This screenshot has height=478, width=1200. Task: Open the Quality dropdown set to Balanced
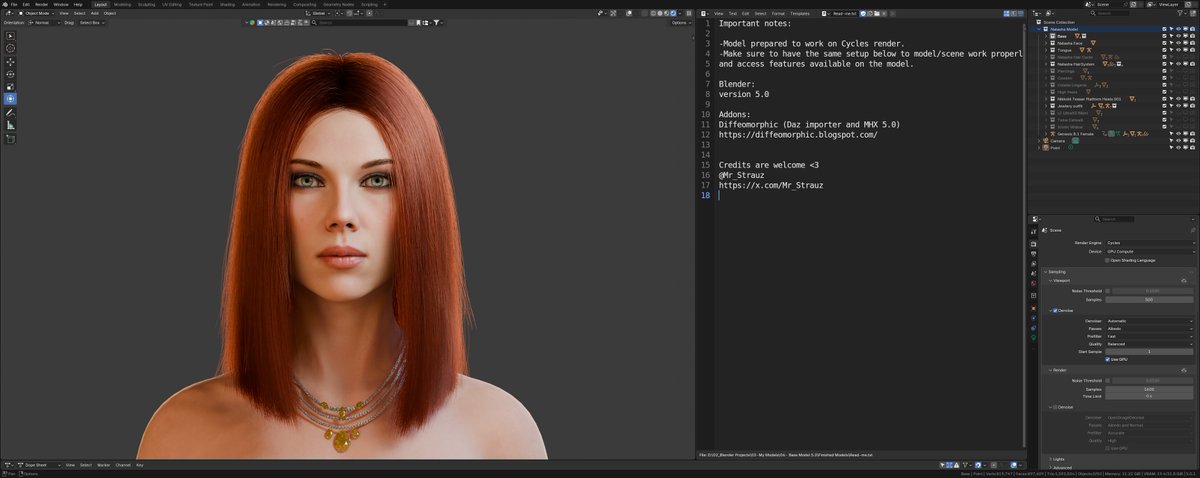[1150, 345]
